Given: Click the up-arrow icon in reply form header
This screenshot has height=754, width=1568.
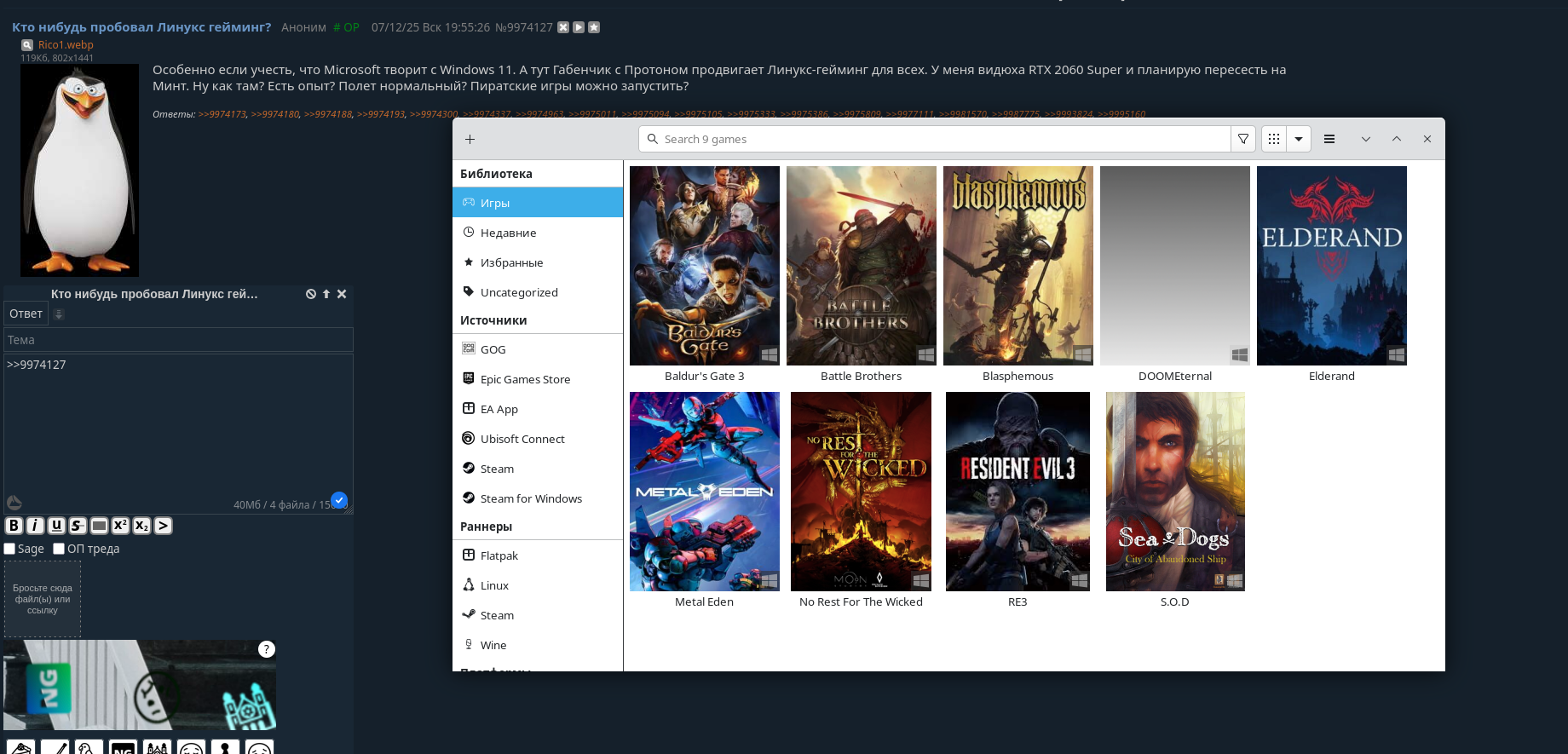Looking at the screenshot, I should coord(326,294).
